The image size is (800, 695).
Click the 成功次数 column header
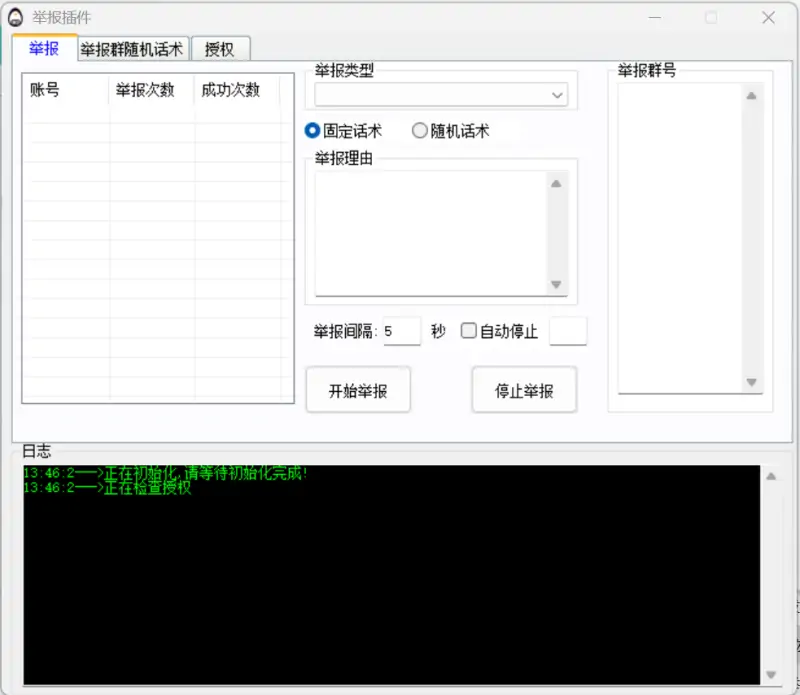pos(227,89)
